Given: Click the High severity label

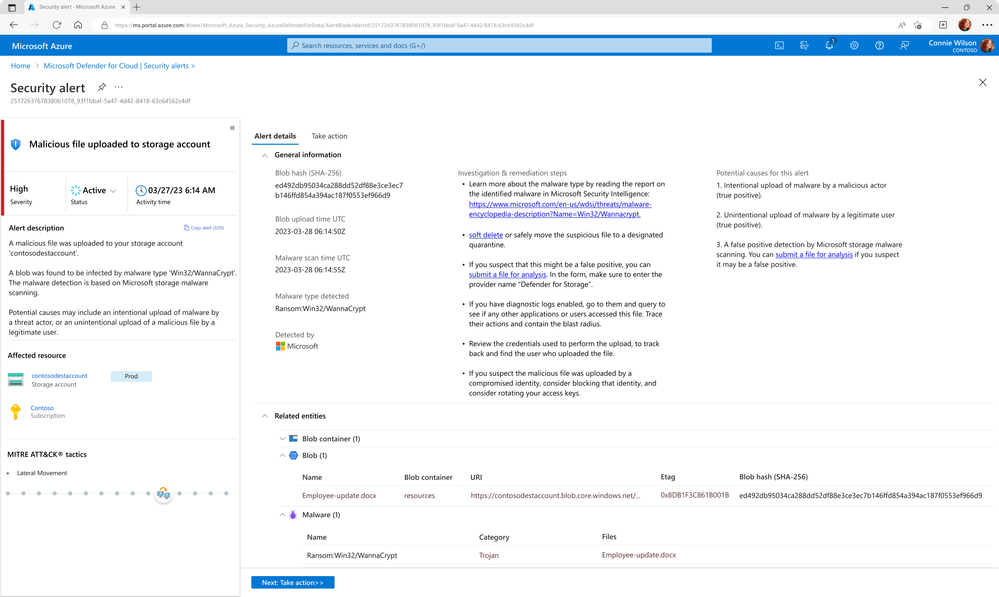Looking at the screenshot, I should pyautogui.click(x=19, y=189).
